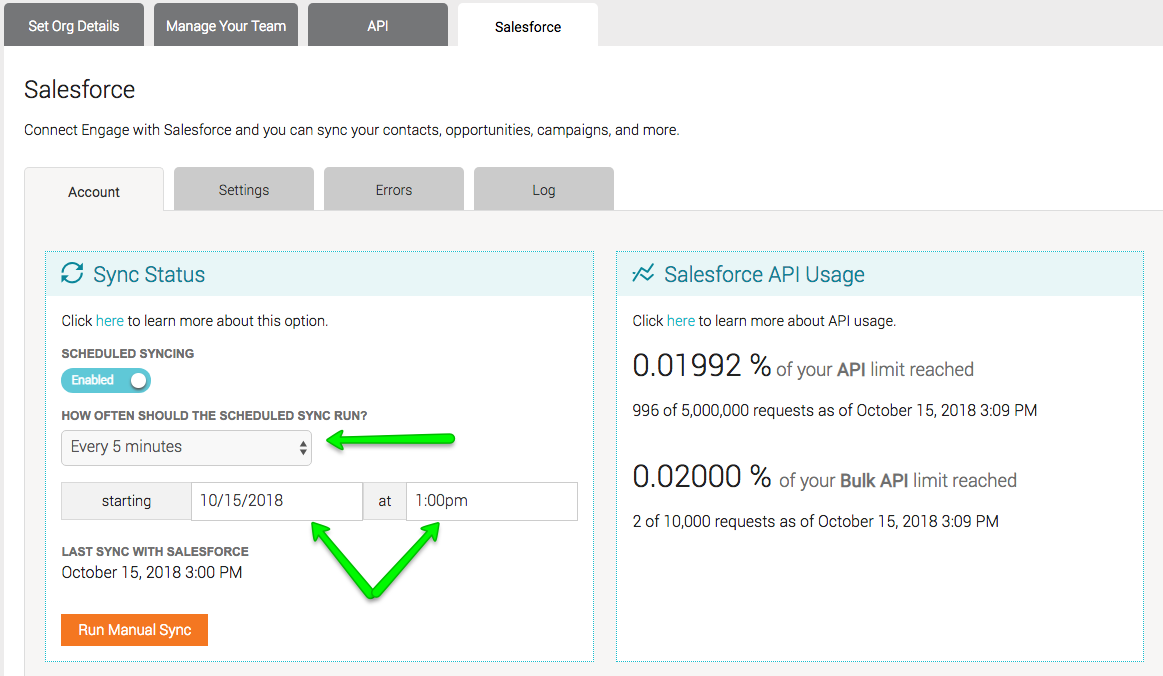Open the Set Org Details tab
The height and width of the screenshot is (676, 1163).
point(73,26)
